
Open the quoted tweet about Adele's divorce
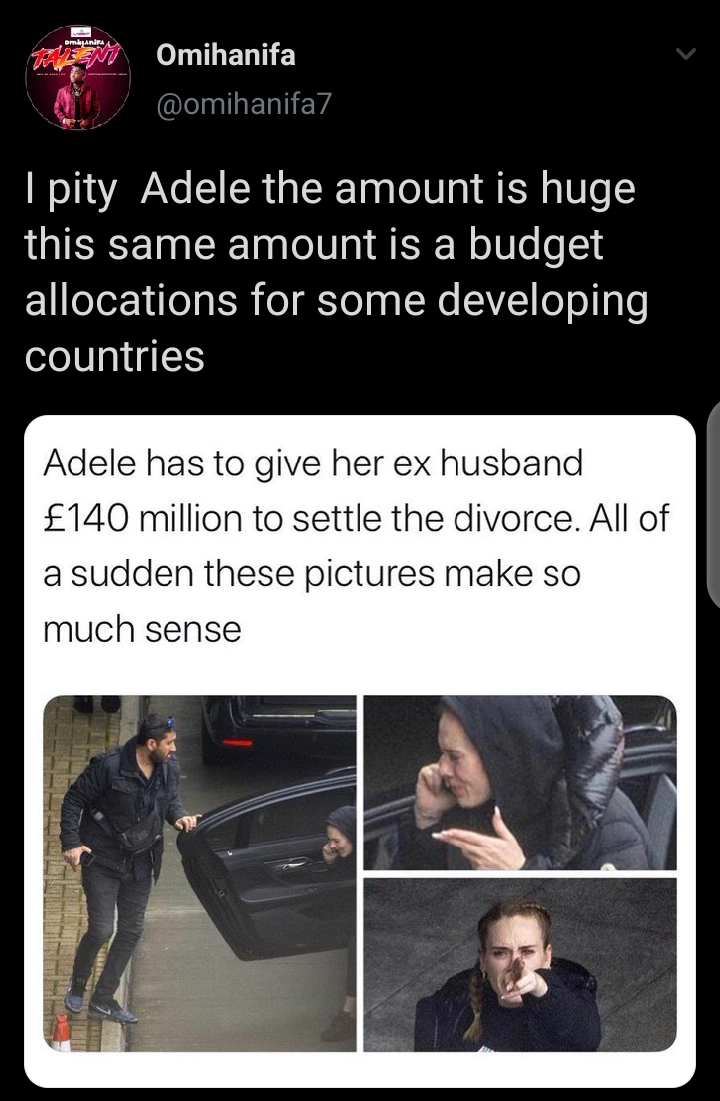(360, 751)
